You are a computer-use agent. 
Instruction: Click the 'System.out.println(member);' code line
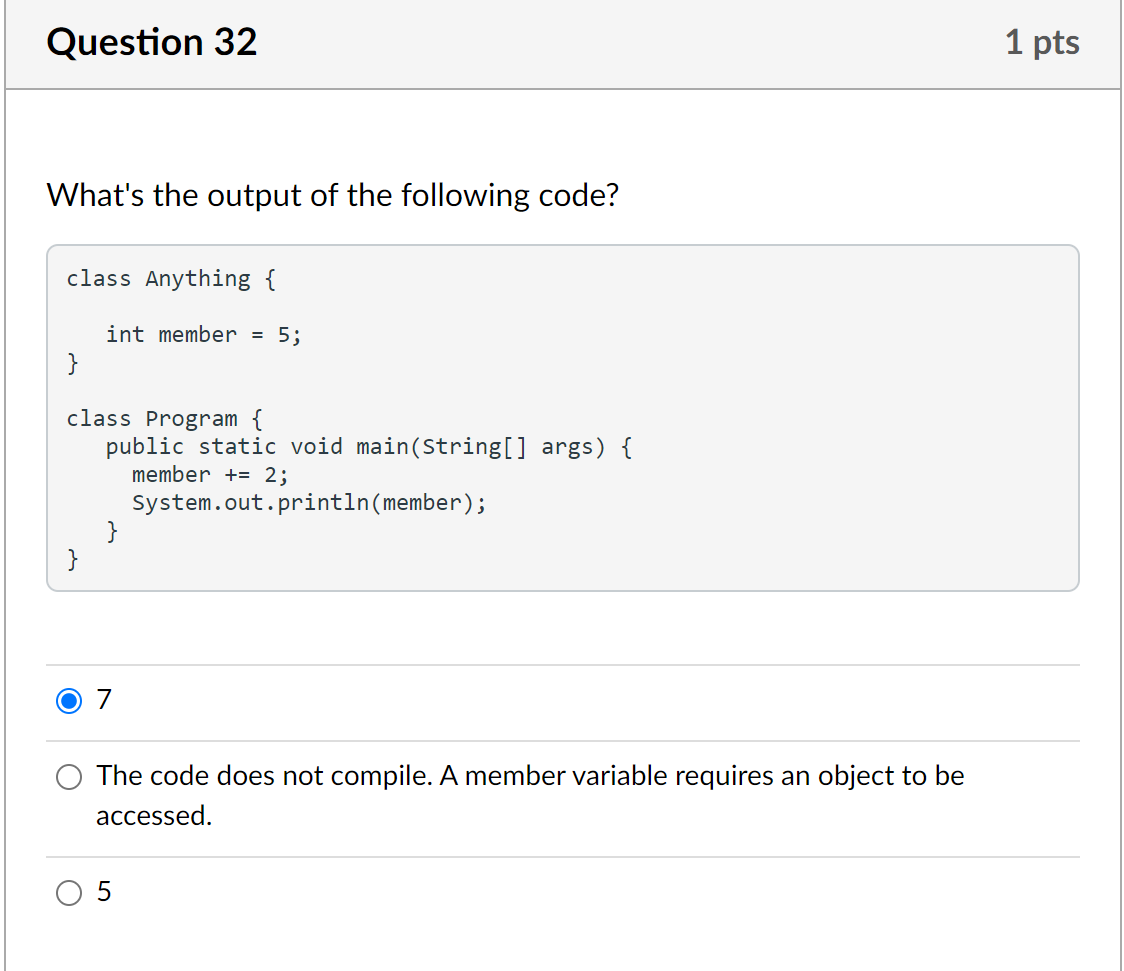click(x=309, y=502)
